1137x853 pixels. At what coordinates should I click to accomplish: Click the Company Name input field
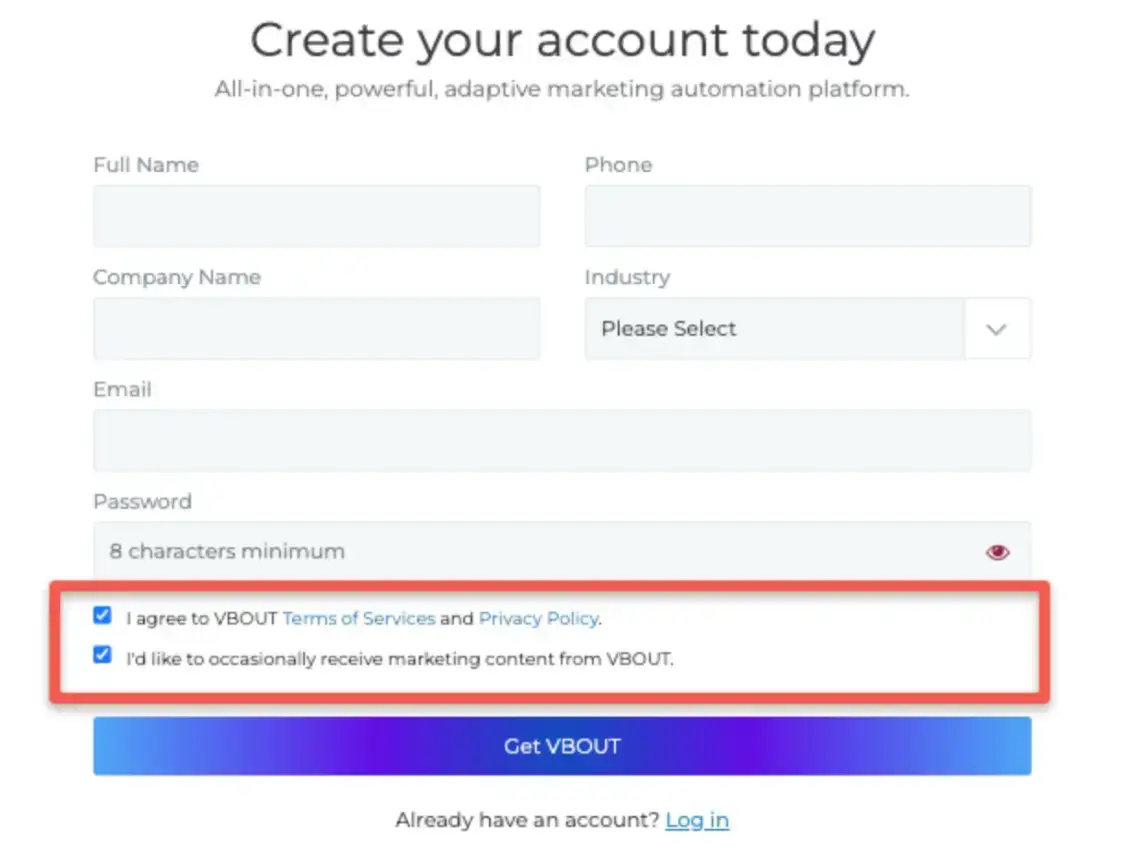point(316,328)
